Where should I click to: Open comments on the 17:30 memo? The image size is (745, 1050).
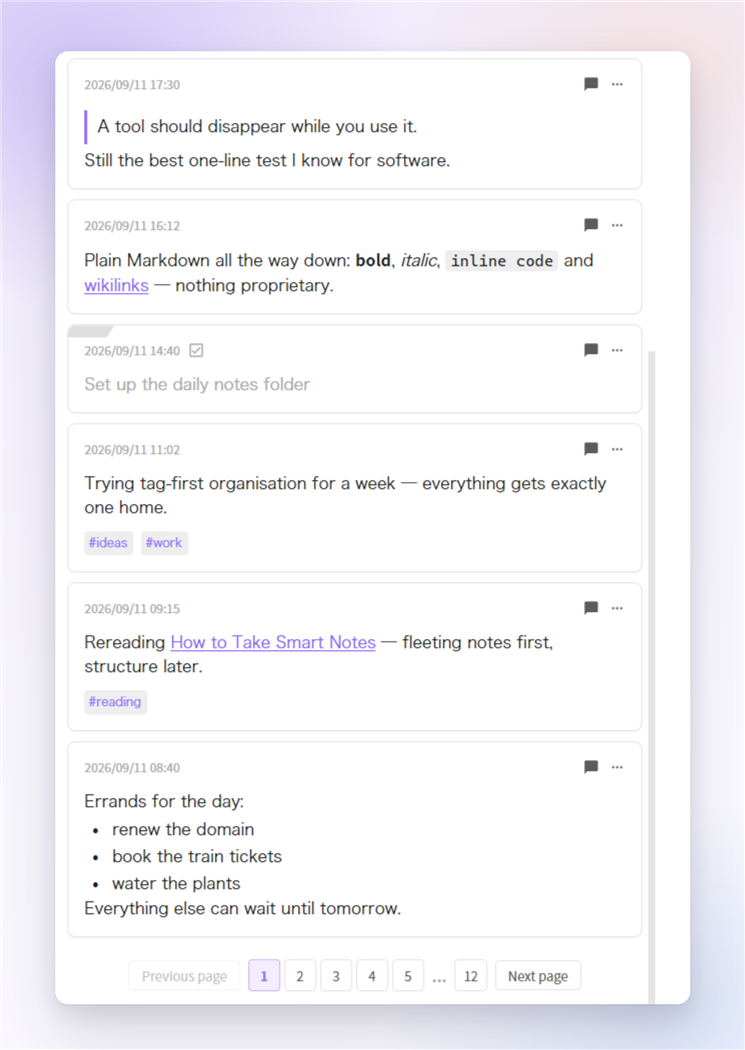click(x=591, y=84)
